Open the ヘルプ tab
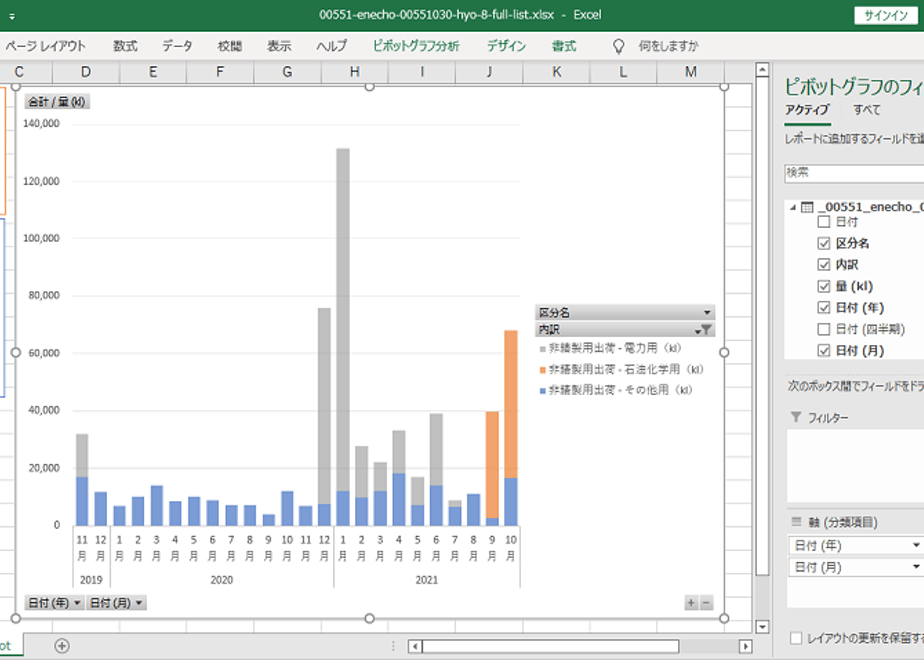Screen dimensions: 924x660 point(331,46)
